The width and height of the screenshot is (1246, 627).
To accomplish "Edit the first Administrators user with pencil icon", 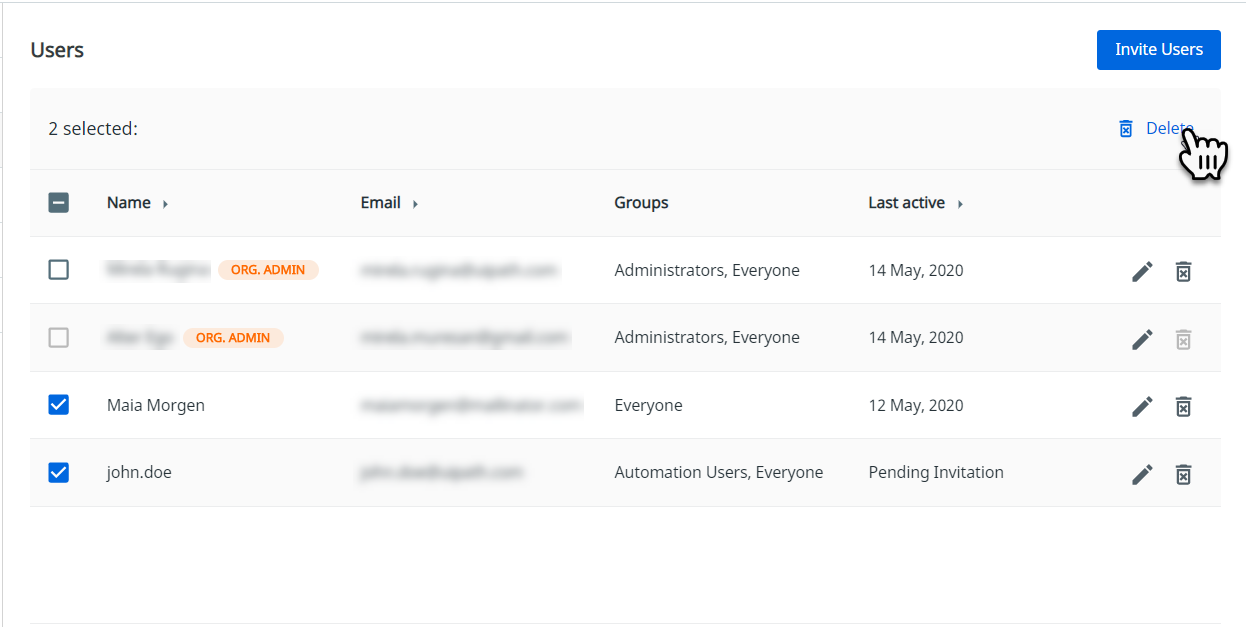I will (x=1142, y=271).
